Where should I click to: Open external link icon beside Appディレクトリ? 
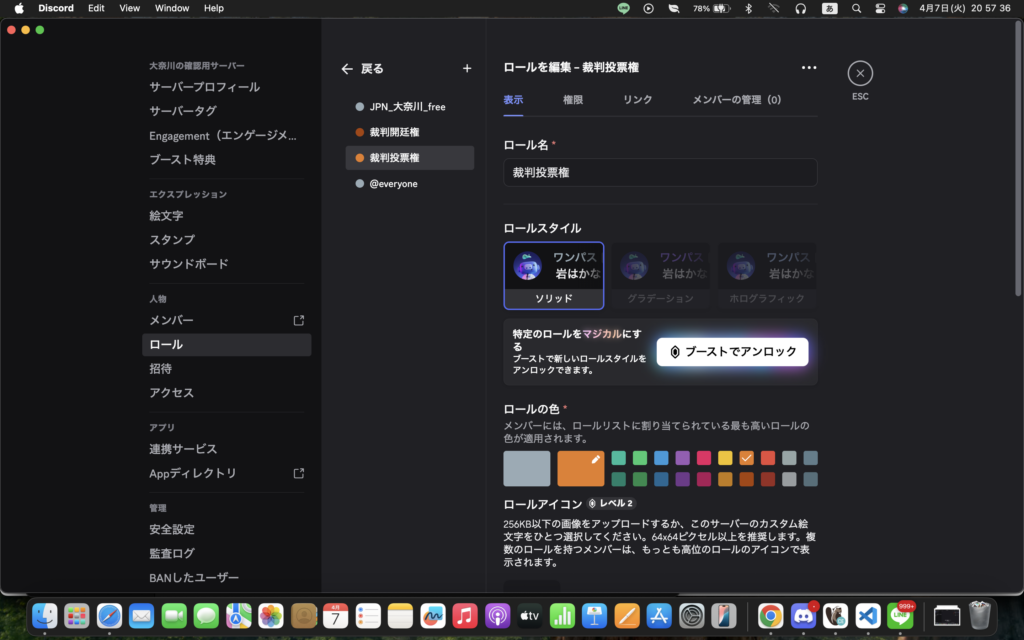(x=298, y=473)
